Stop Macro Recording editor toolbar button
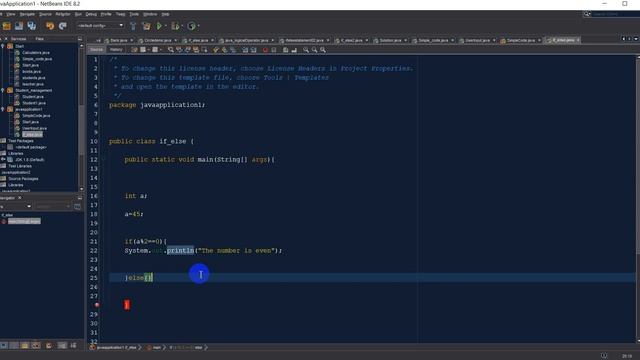 (x=273, y=50)
